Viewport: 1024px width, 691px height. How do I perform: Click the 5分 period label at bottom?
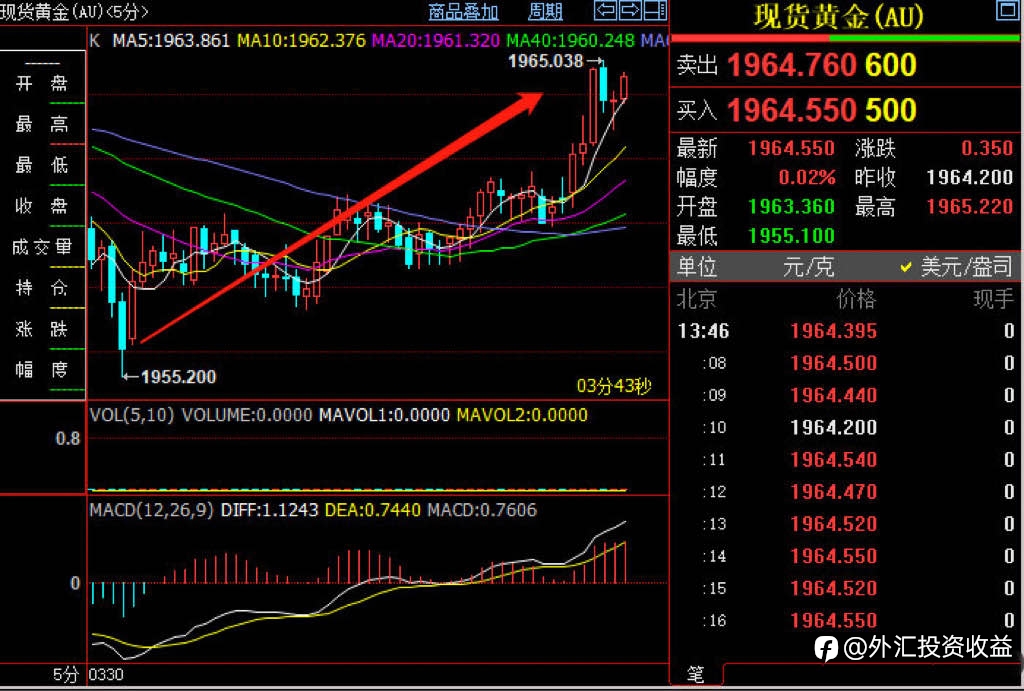pos(66,675)
